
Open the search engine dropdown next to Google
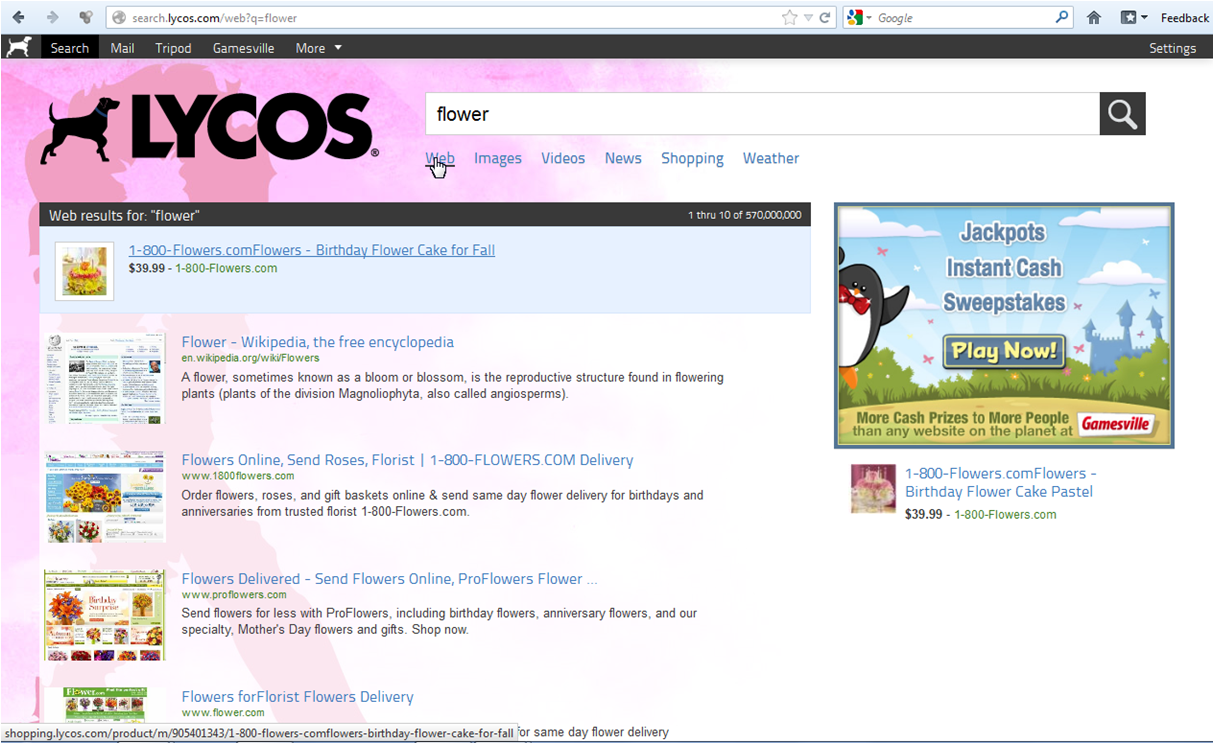click(x=870, y=17)
